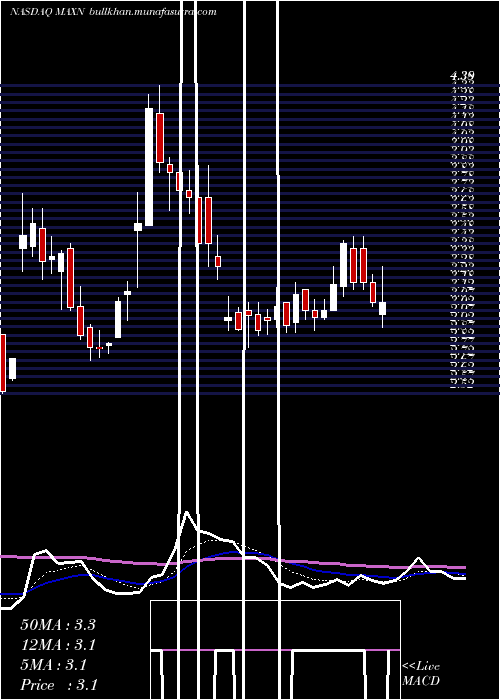Screen dimensions: 500x700
Task: Select the 50MA : 3.3 readout
Action: click(58, 625)
